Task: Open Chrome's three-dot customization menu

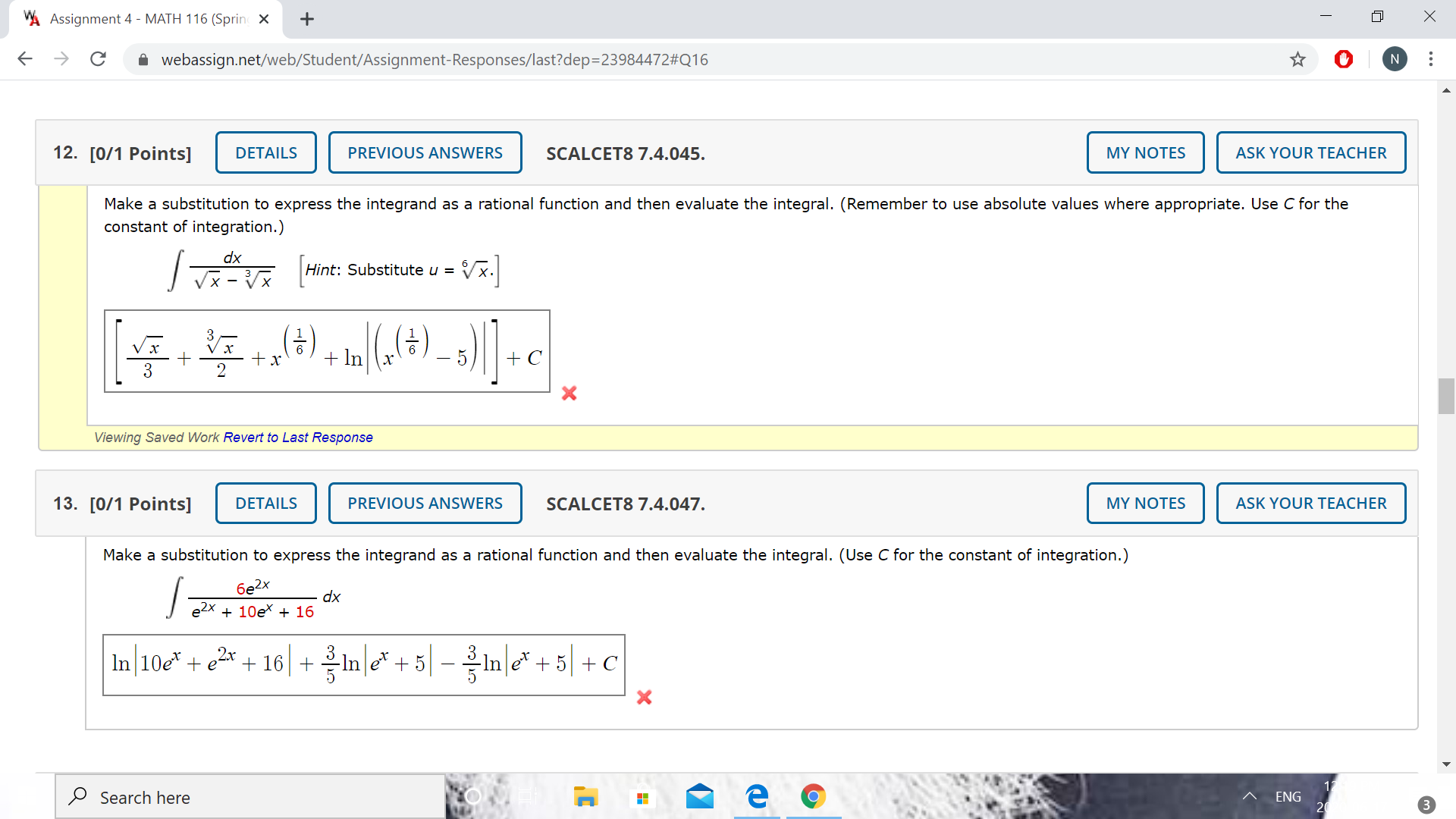Action: tap(1431, 59)
